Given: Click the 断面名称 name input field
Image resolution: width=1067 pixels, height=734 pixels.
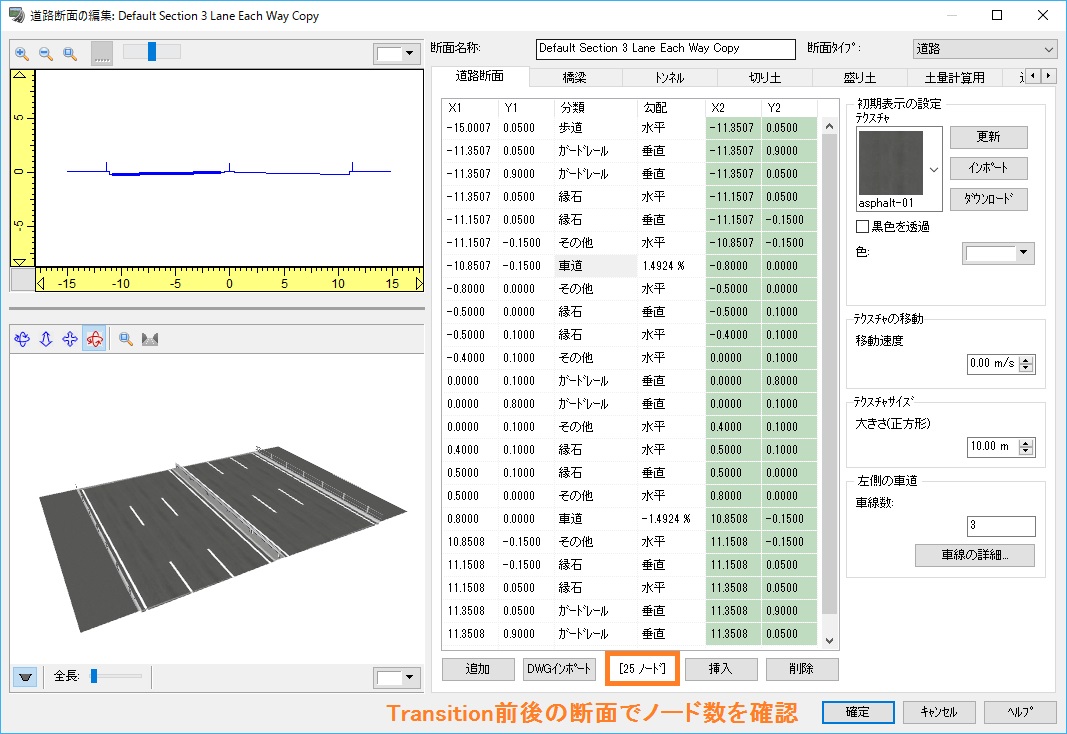Looking at the screenshot, I should (665, 48).
